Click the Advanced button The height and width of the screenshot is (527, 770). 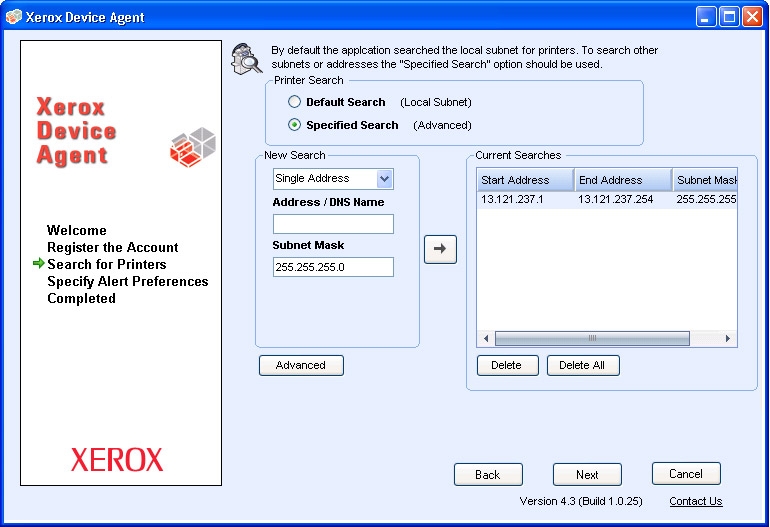coord(301,365)
